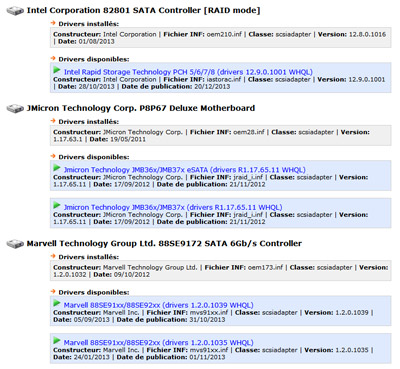Click the drive icon beside JMicron Technology Corp.

pos(15,109)
